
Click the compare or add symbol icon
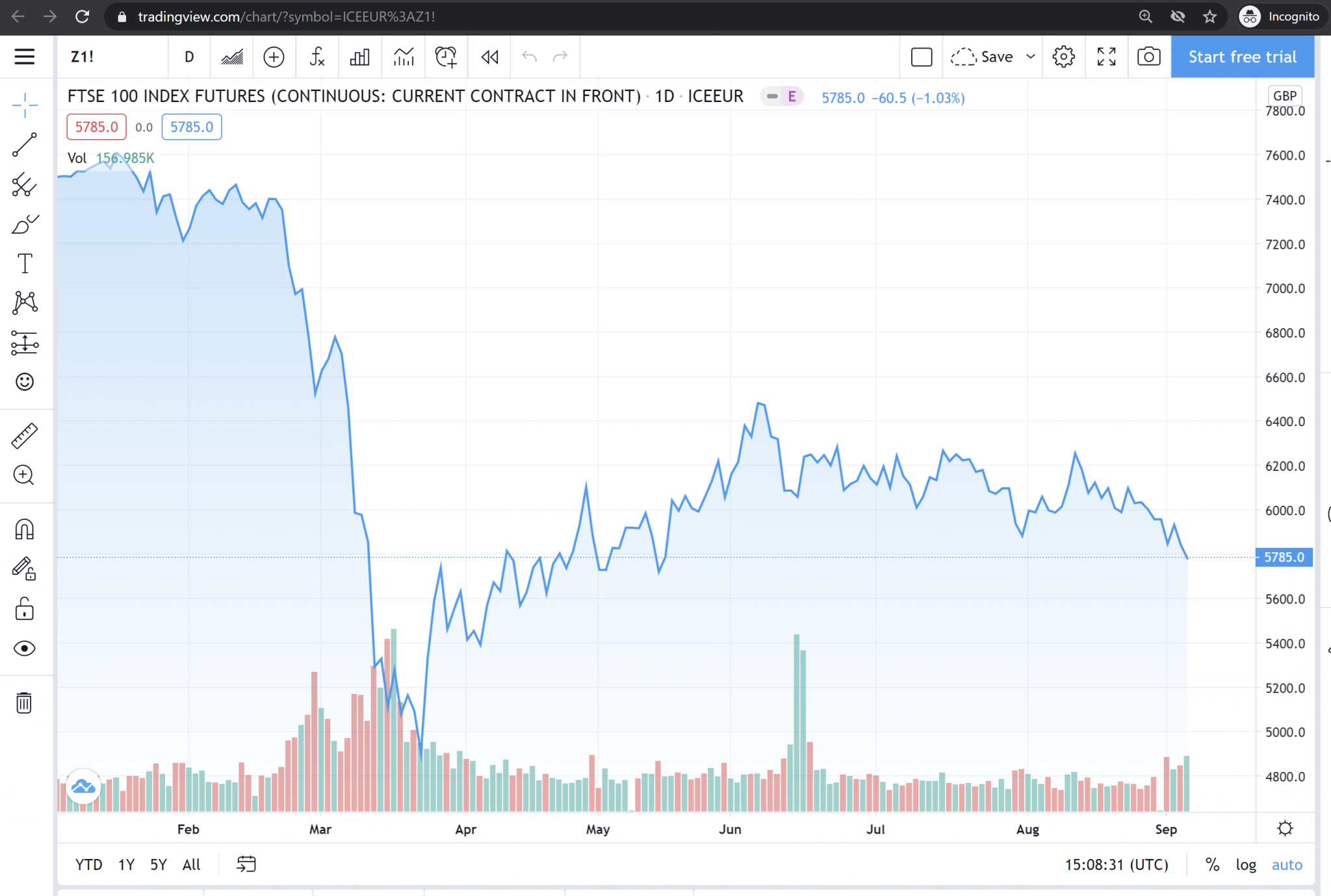(274, 57)
